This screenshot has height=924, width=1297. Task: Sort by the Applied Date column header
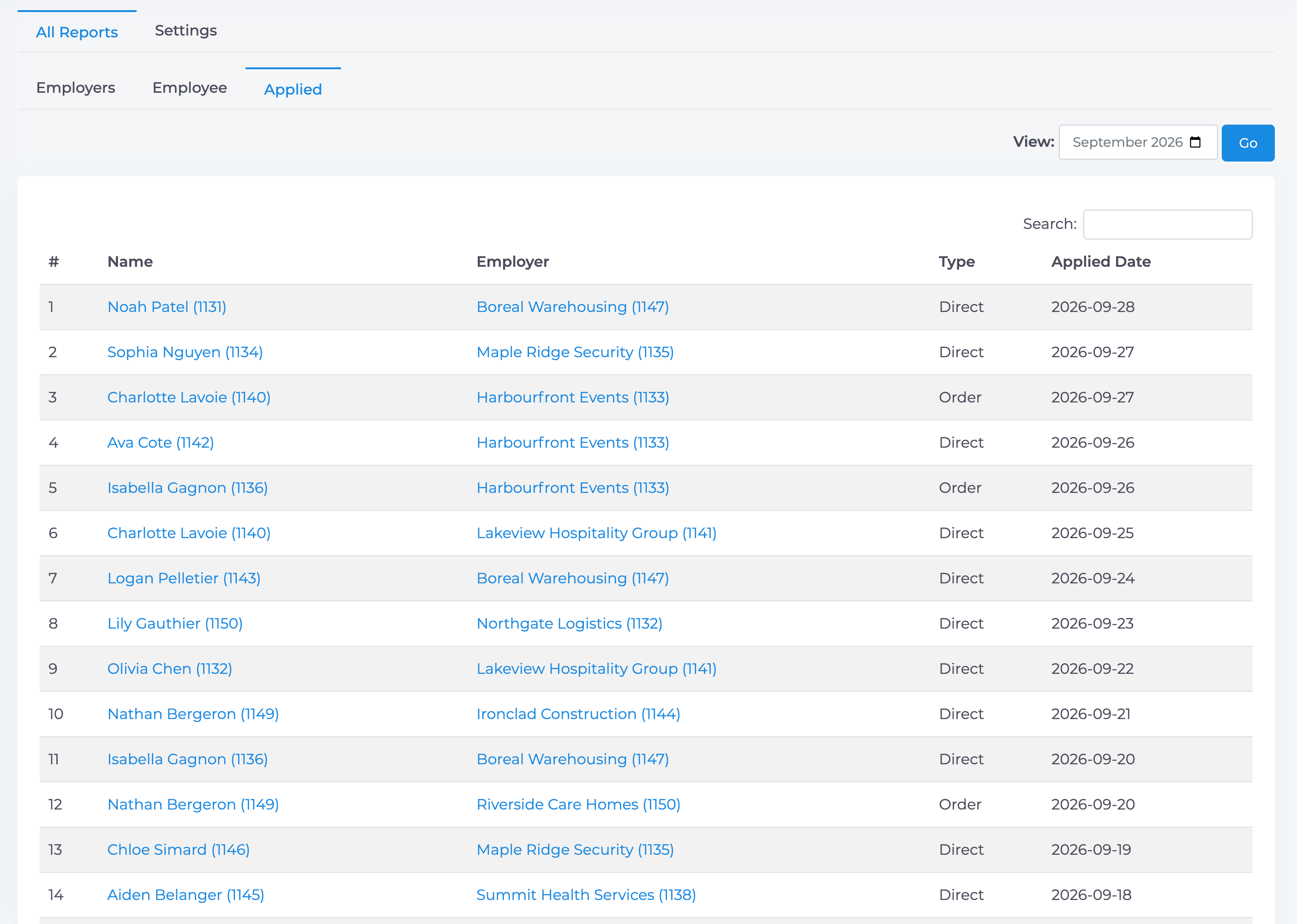pyautogui.click(x=1101, y=262)
